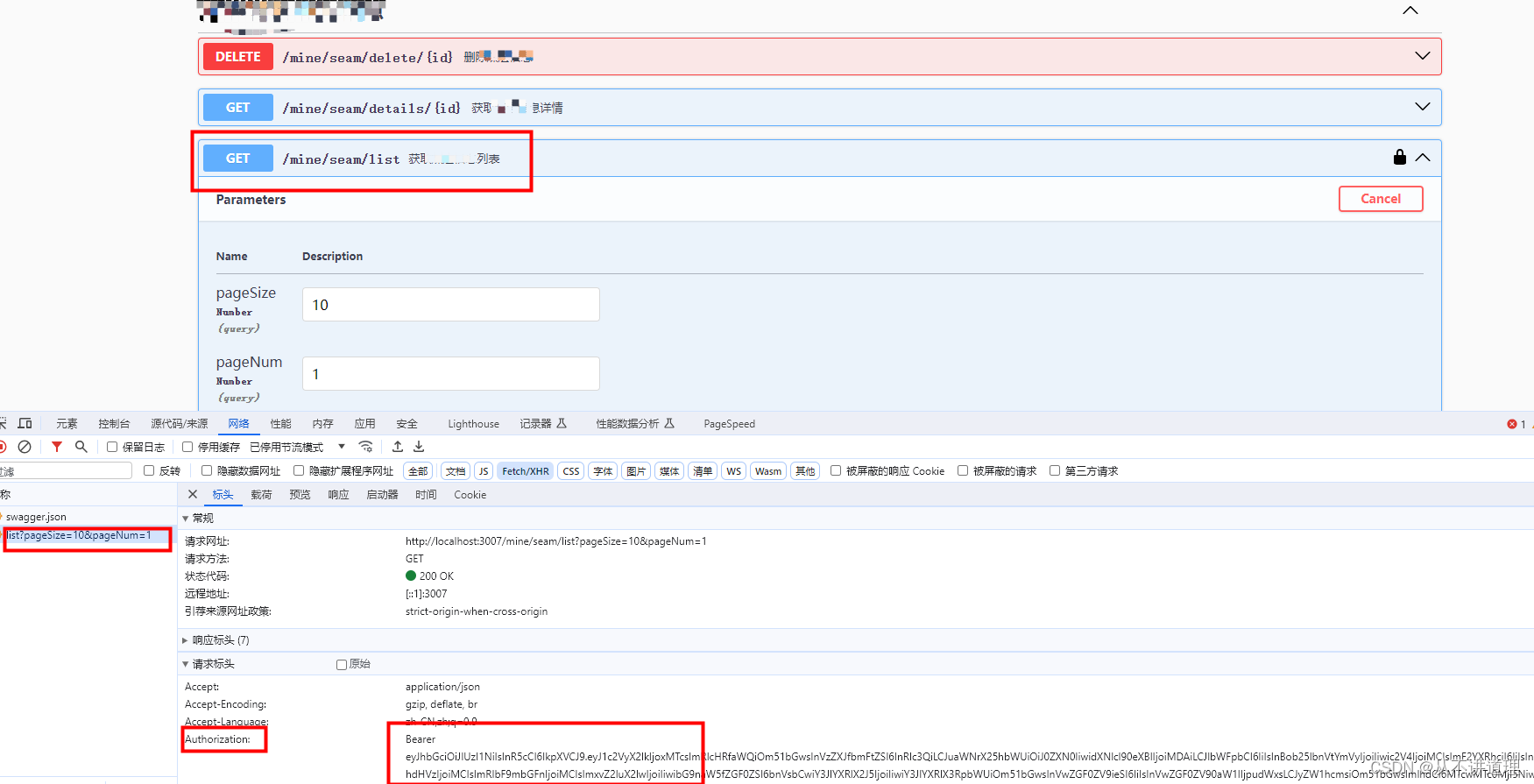Screen dimensions: 1534x784
Task: Open the 记录器 tab
Action: pyautogui.click(x=543, y=424)
